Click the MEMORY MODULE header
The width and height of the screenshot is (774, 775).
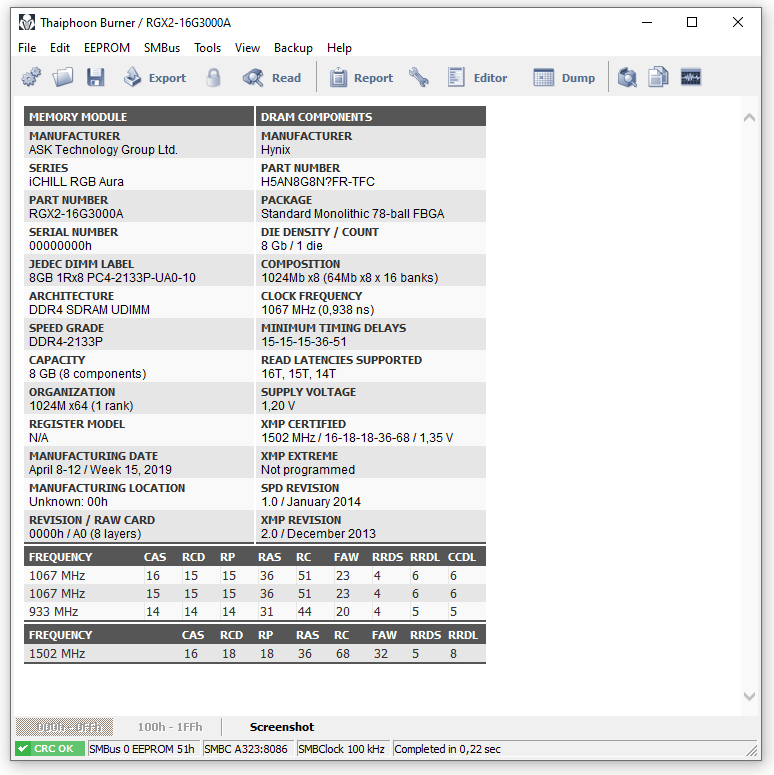[x=139, y=117]
